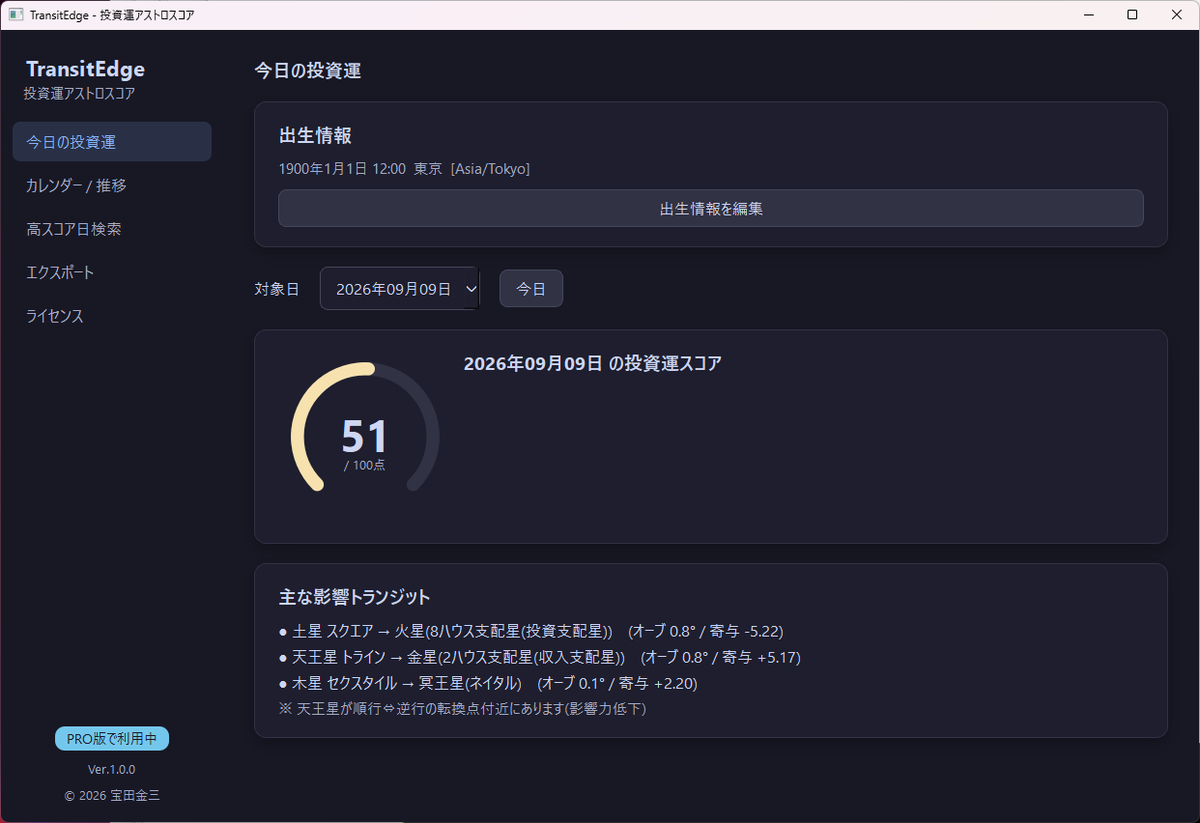Click the 今日 button beside the date

point(531,289)
